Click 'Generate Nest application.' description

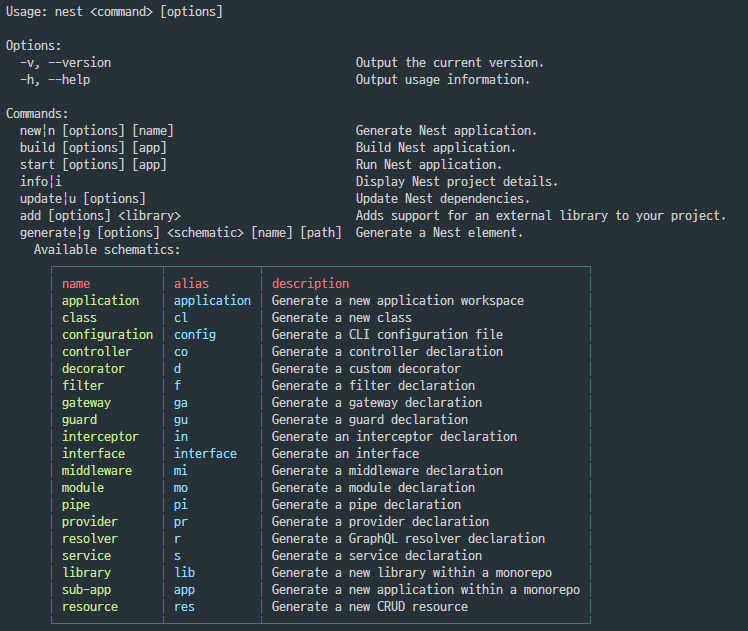(x=446, y=131)
